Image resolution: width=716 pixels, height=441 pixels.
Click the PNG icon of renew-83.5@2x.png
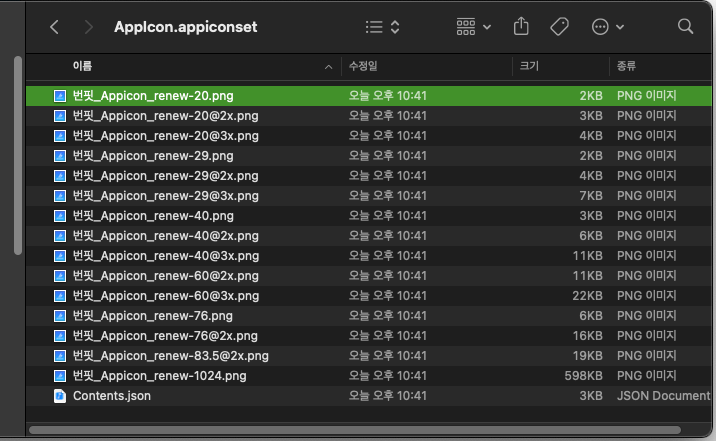tap(60, 356)
